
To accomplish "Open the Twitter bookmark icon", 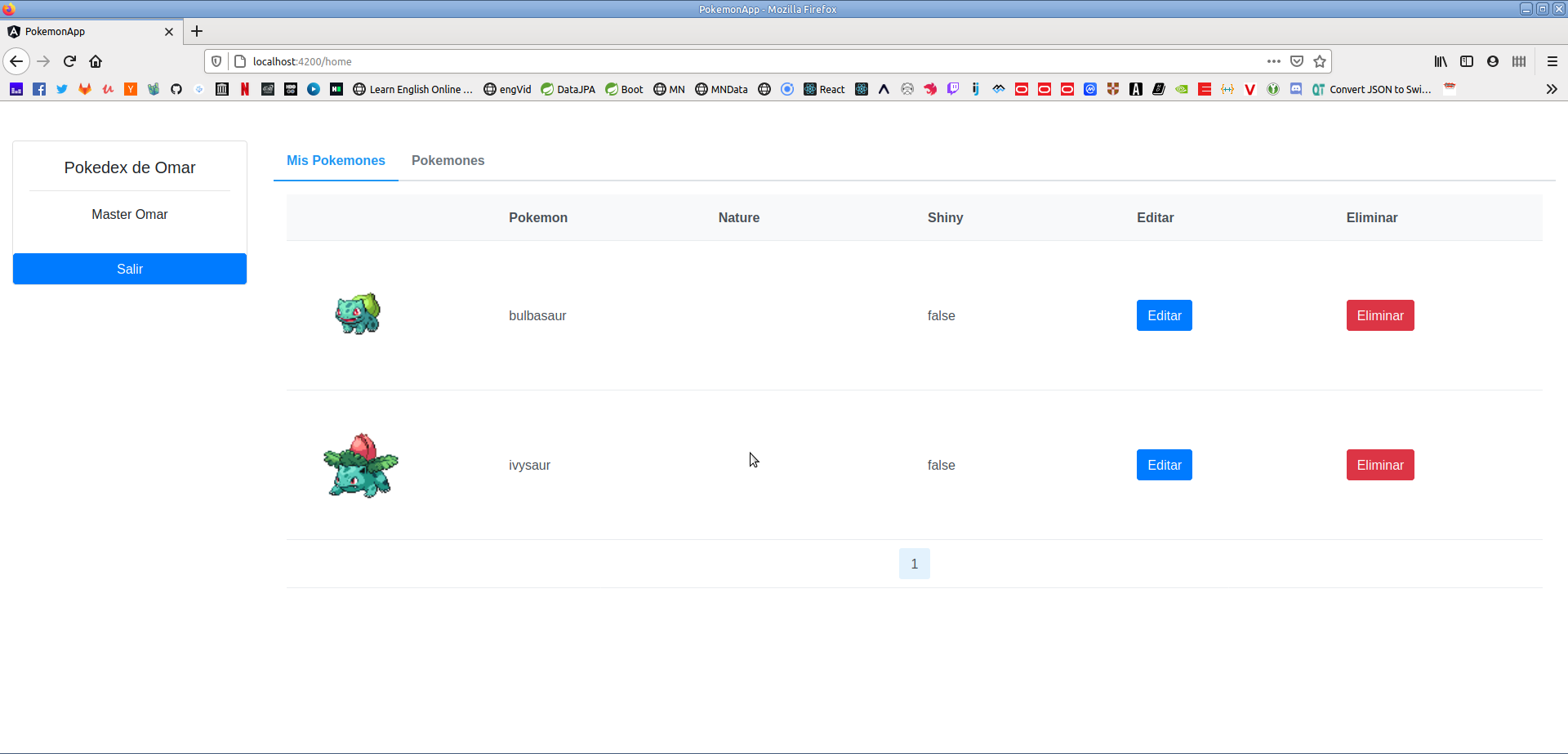I will point(62,89).
